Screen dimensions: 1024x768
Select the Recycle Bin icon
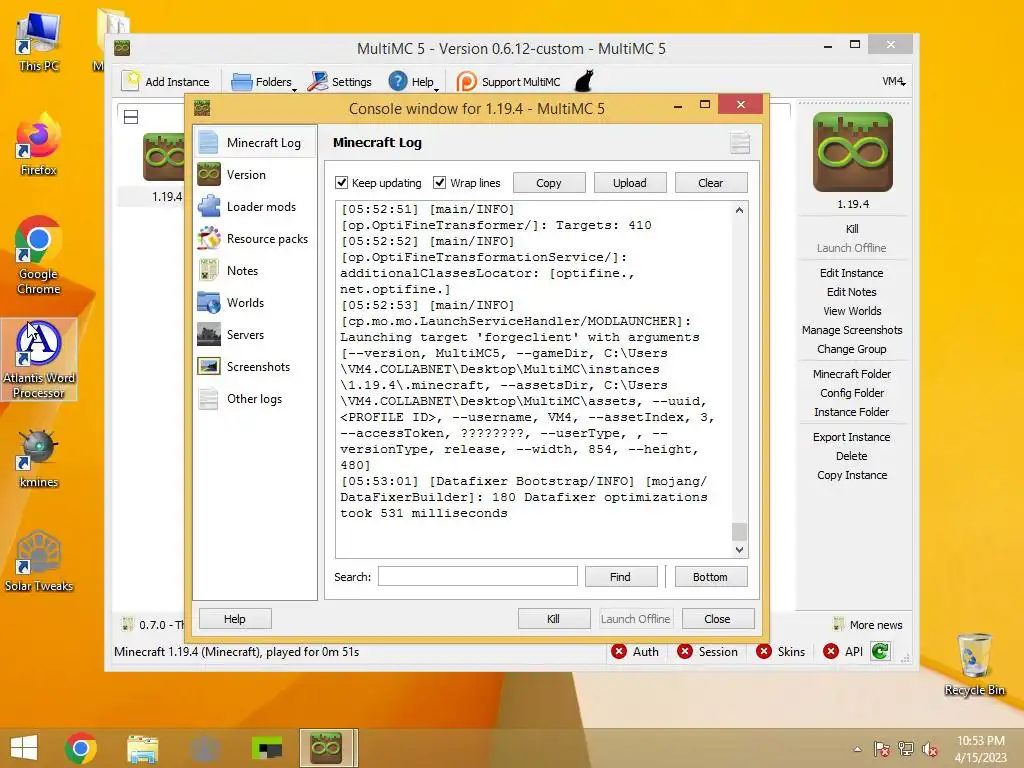pyautogui.click(x=974, y=665)
